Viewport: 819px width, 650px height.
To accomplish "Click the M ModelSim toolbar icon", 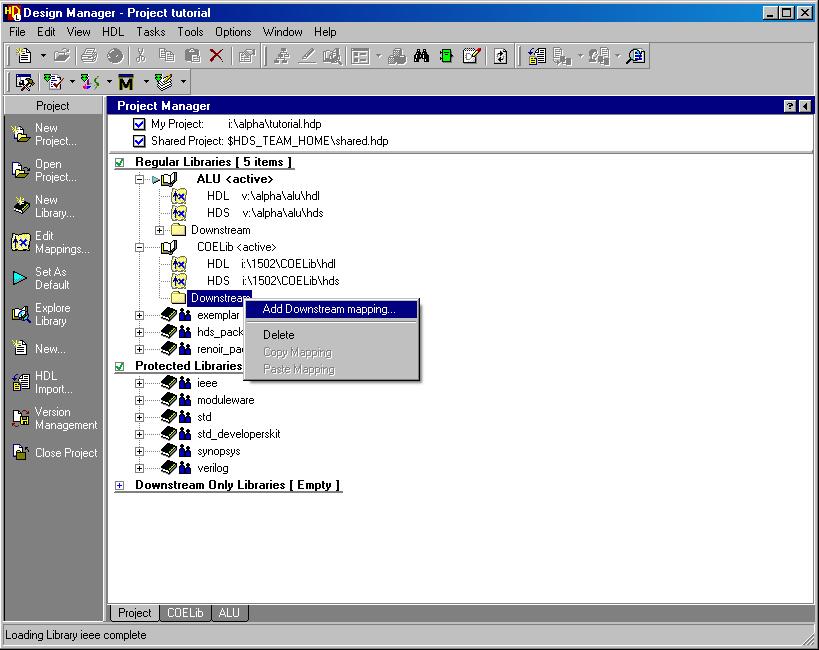I will [x=126, y=82].
